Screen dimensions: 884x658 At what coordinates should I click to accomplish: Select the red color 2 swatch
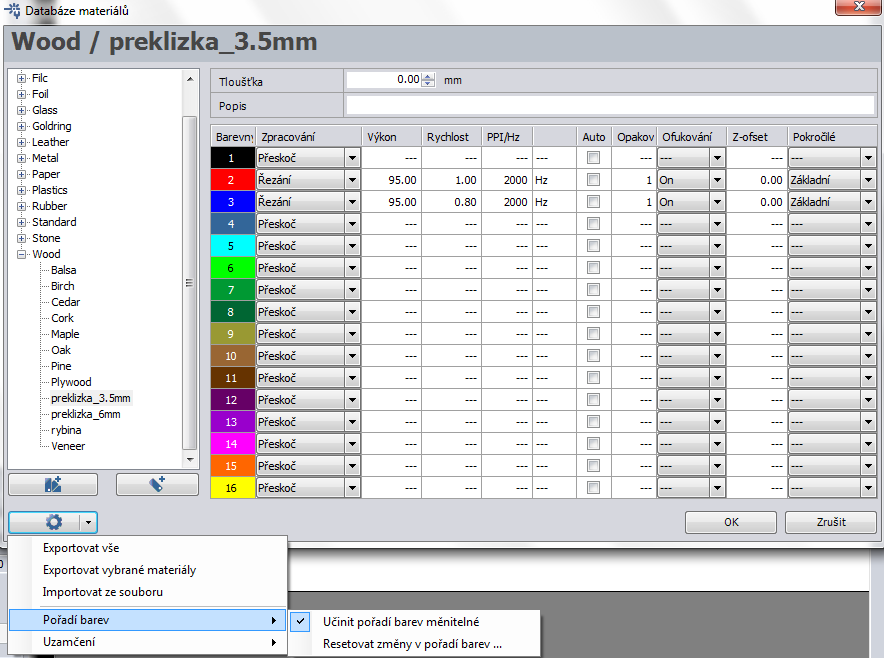(x=232, y=180)
